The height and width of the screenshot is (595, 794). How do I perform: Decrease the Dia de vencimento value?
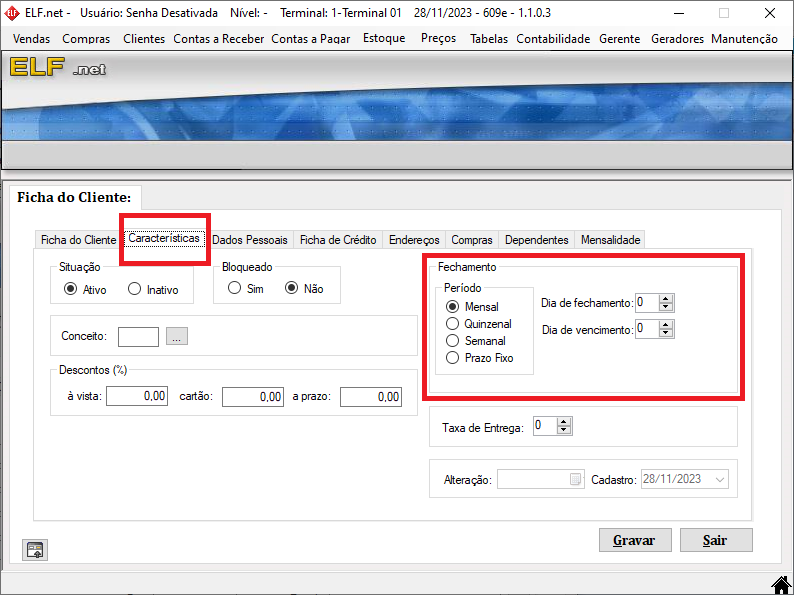pyautogui.click(x=666, y=333)
